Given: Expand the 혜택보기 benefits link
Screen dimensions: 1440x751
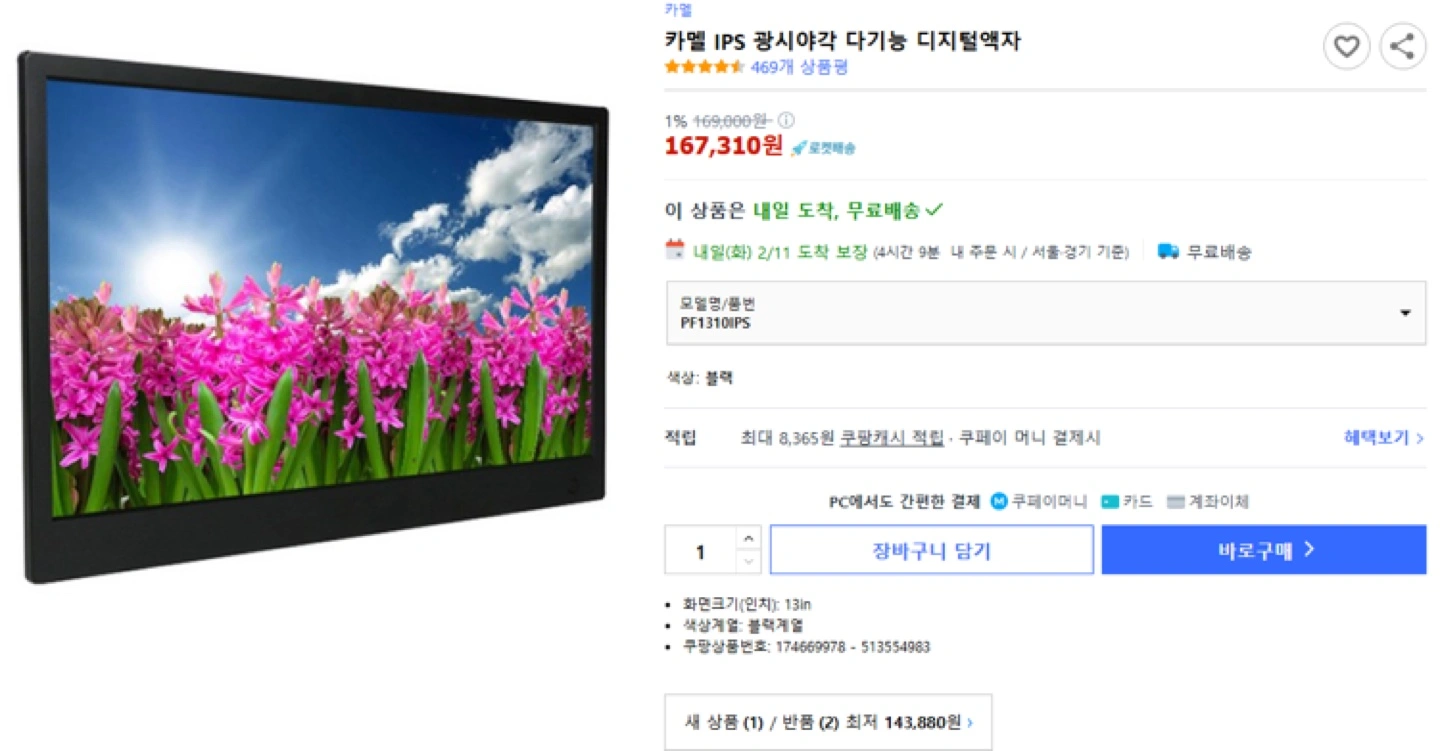Looking at the screenshot, I should click(x=1384, y=437).
